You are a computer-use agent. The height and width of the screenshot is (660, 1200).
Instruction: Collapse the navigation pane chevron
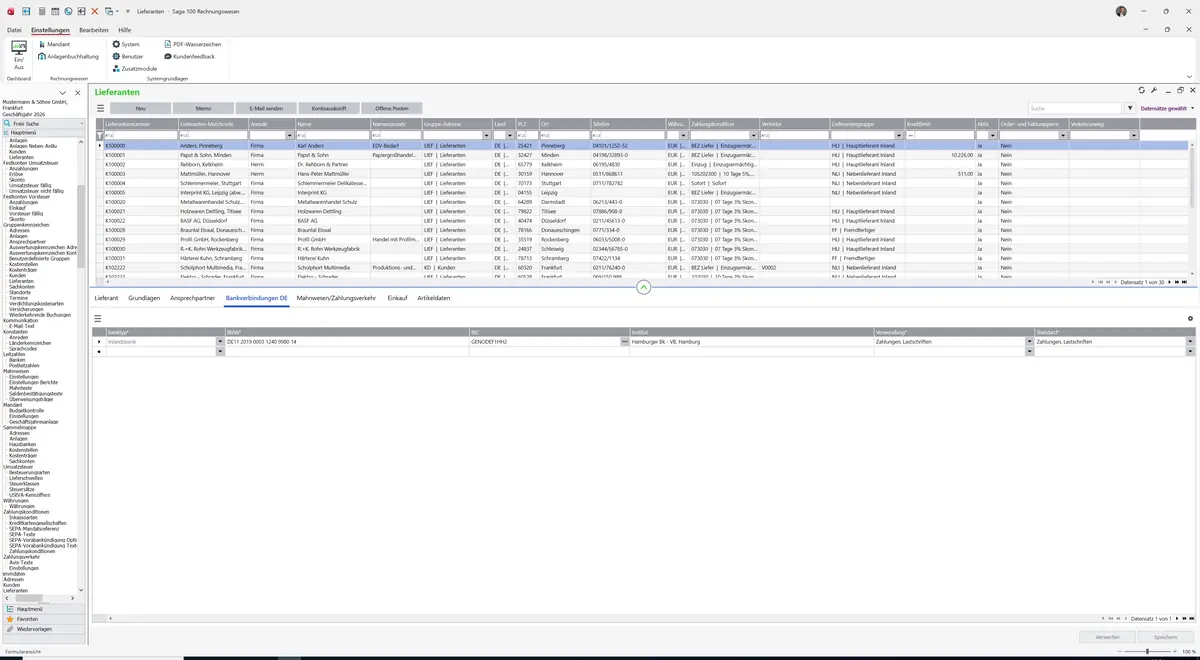coord(63,93)
